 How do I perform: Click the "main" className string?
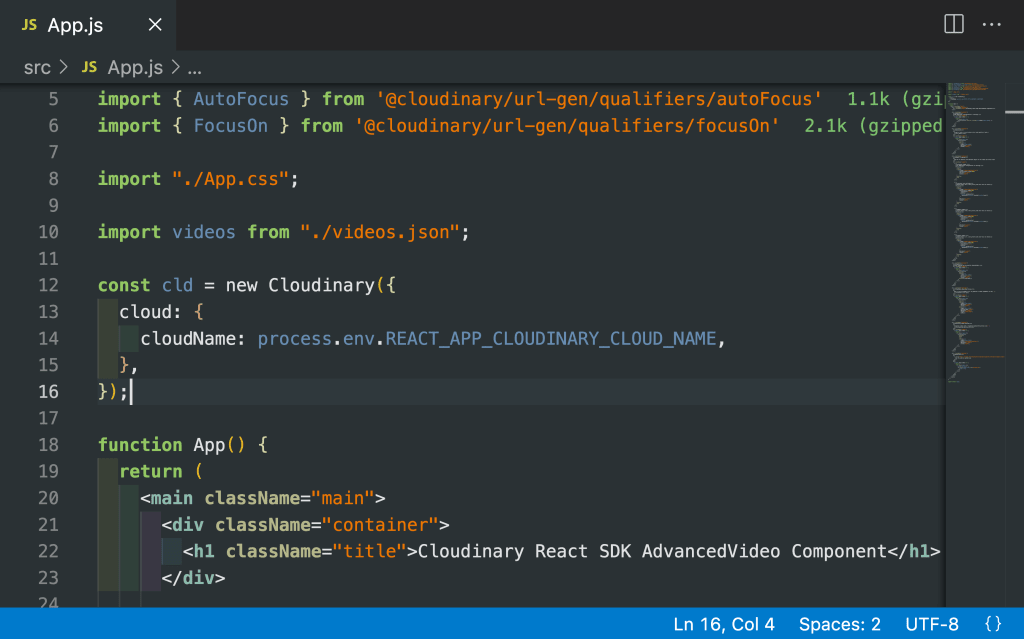point(343,499)
